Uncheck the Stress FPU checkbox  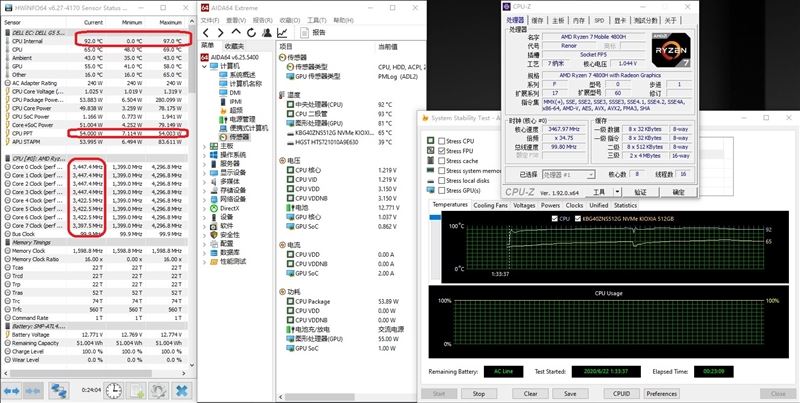(x=442, y=151)
